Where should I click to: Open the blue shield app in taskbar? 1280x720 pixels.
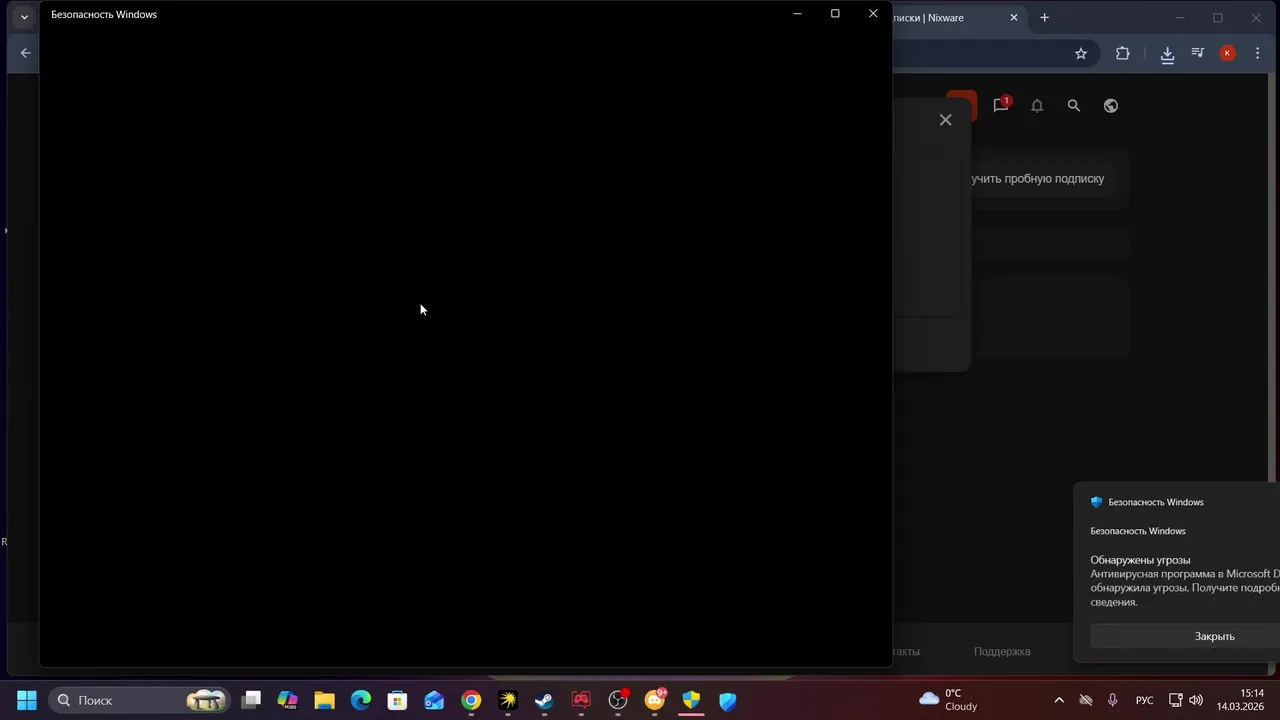[x=728, y=700]
